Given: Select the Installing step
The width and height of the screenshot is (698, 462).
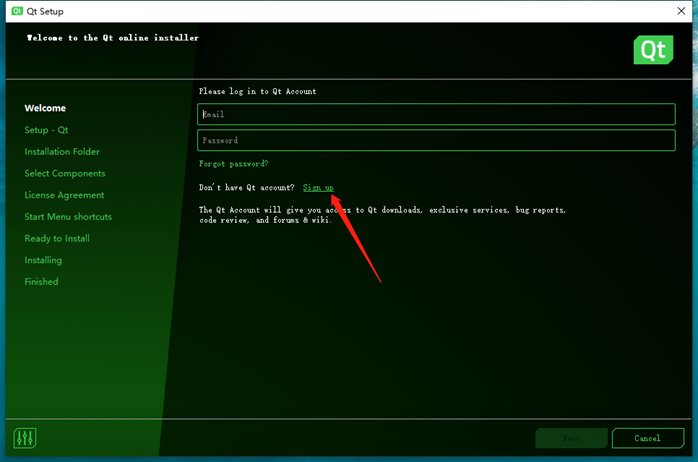Looking at the screenshot, I should click(43, 260).
